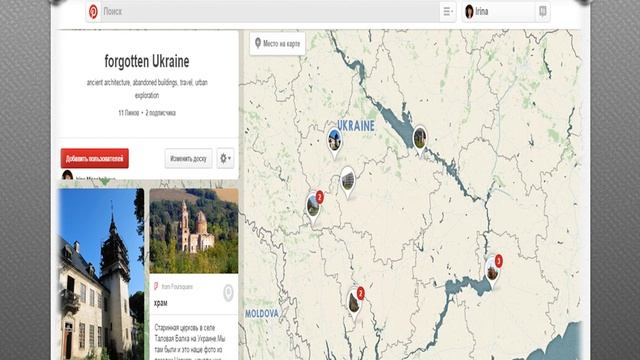Click the from Foursquare link
640x360 pixels.
point(177,287)
